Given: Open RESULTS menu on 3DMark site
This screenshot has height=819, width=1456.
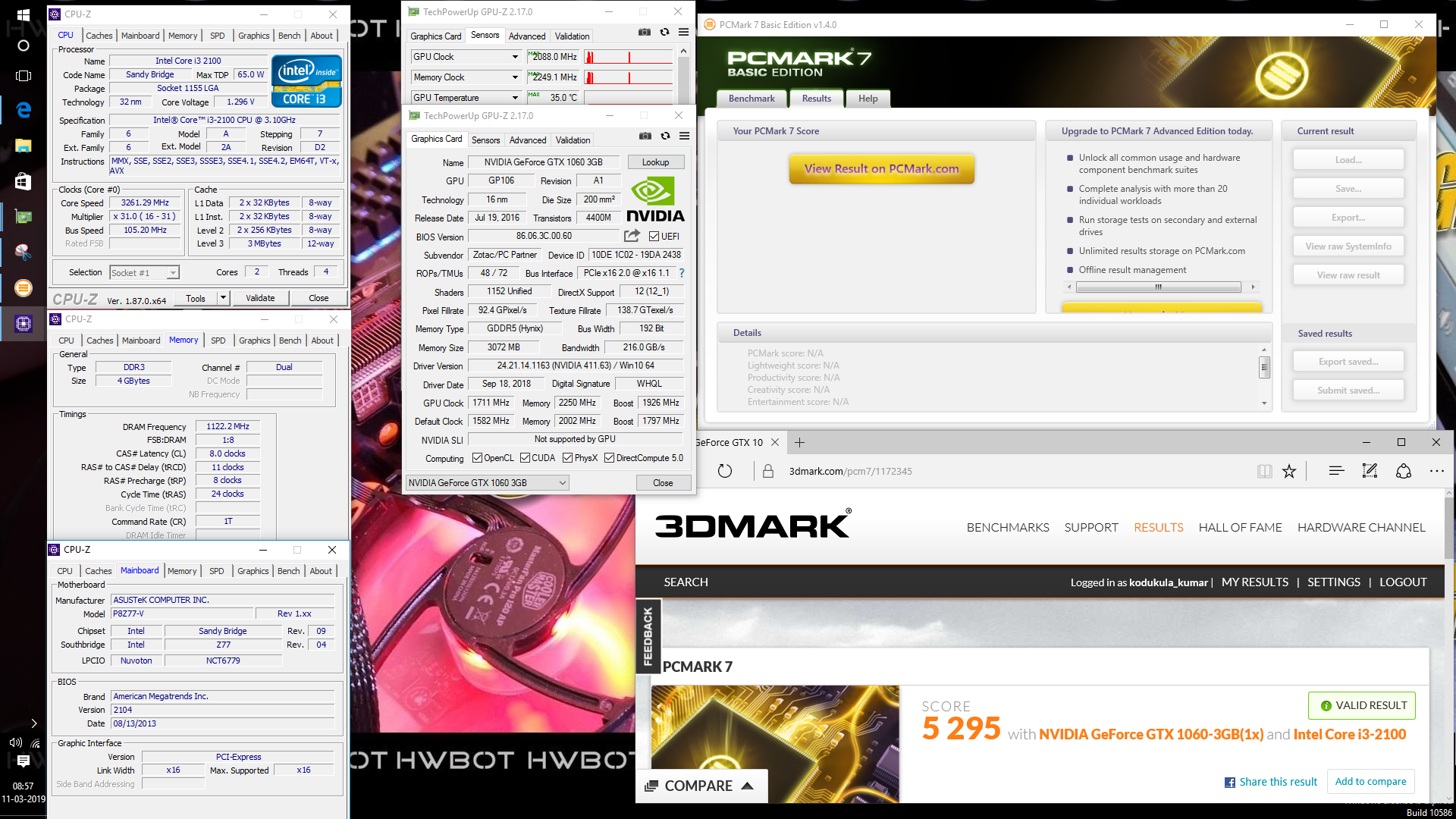Looking at the screenshot, I should coord(1159,528).
